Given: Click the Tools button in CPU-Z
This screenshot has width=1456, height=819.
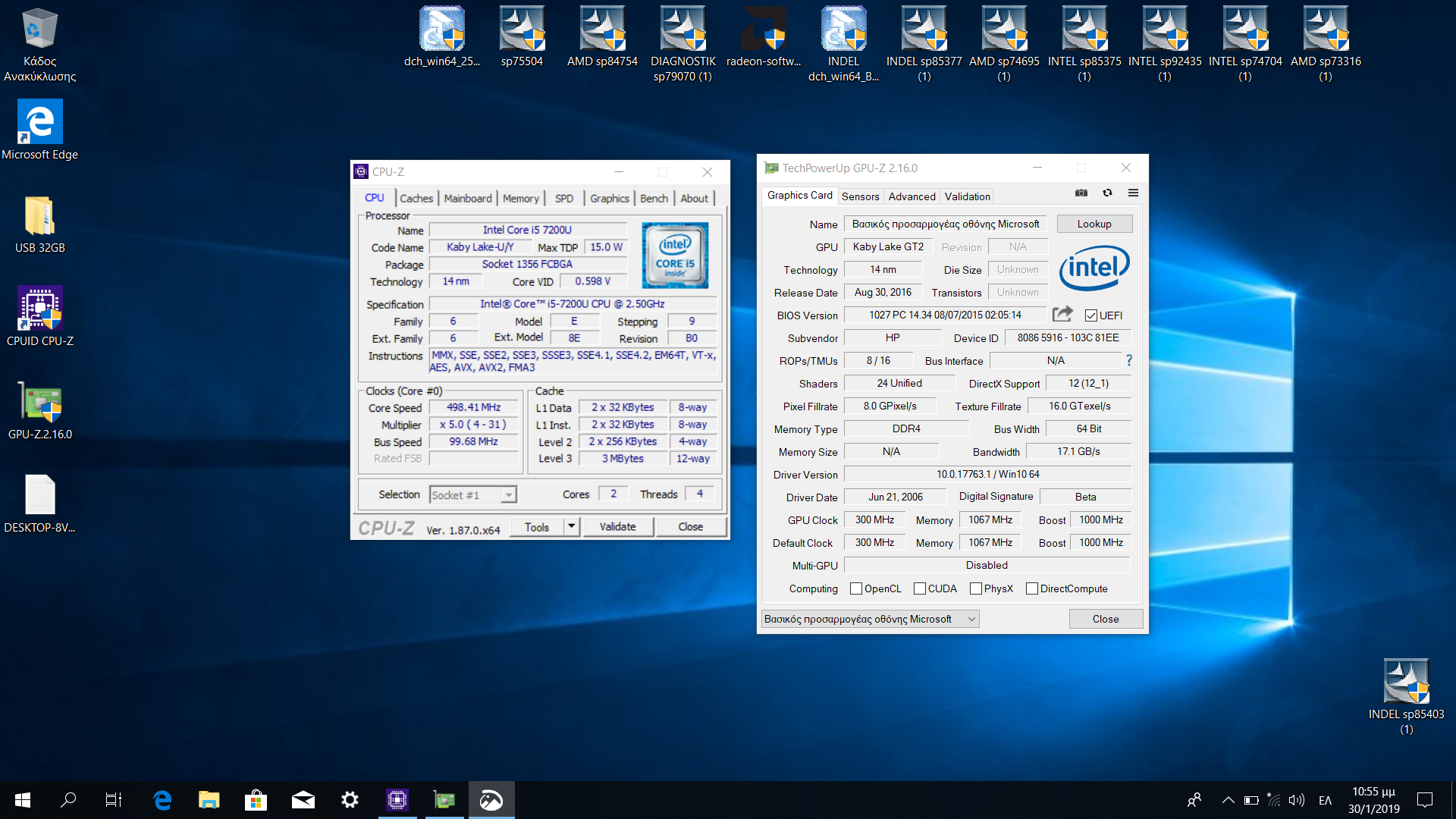Looking at the screenshot, I should click(537, 526).
